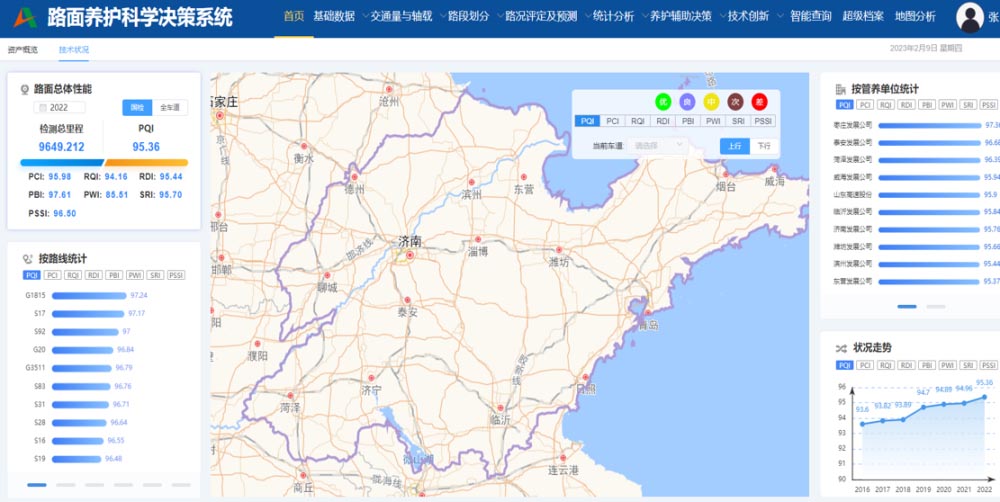This screenshot has width=1000, height=502.
Task: Select PSSI index on the map panel
Action: [x=763, y=121]
